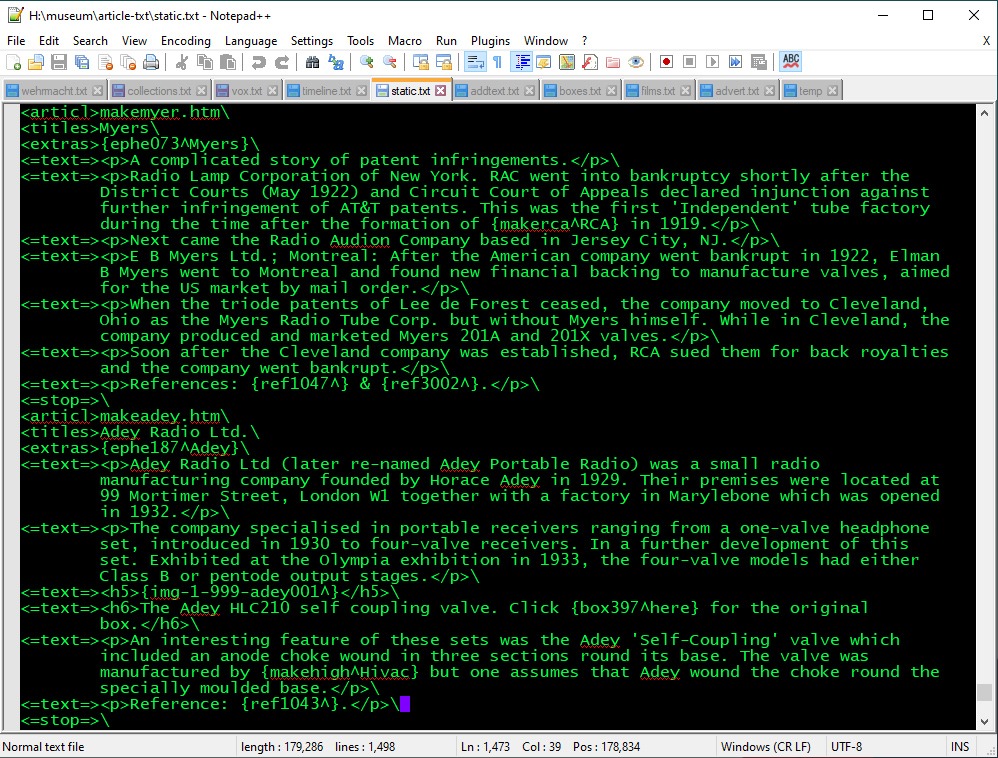
Task: Toggle Show All Characters pilcrow icon
Action: point(498,62)
